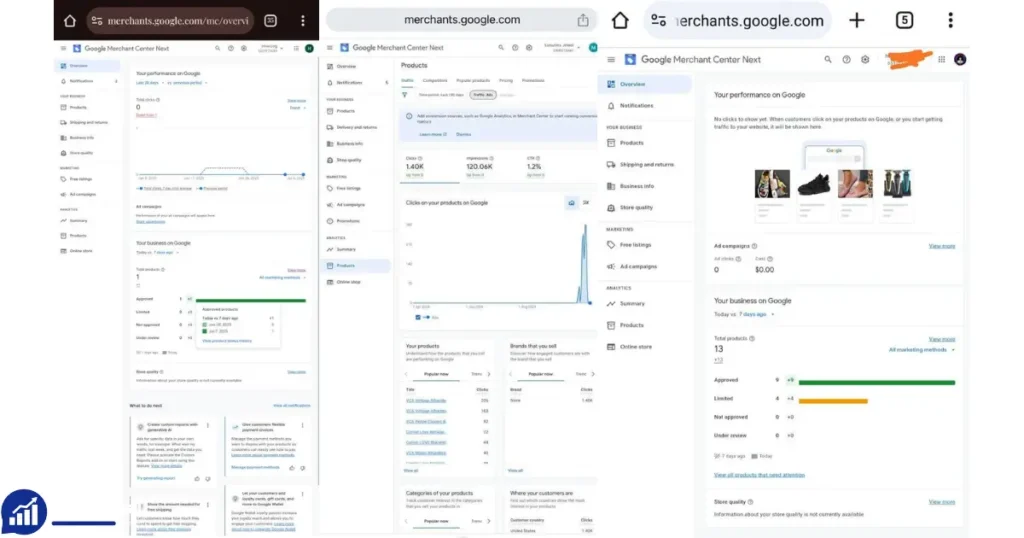Click 'View all notifications' in the left panel

click(x=291, y=405)
